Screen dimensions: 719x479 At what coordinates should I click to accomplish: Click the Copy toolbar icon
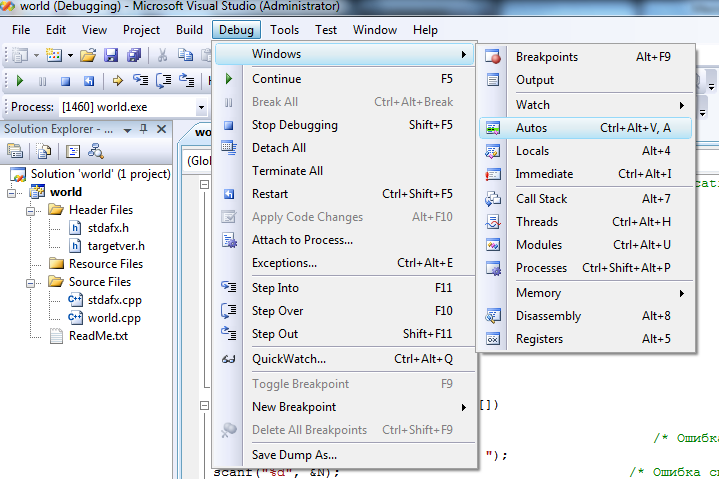pyautogui.click(x=185, y=55)
